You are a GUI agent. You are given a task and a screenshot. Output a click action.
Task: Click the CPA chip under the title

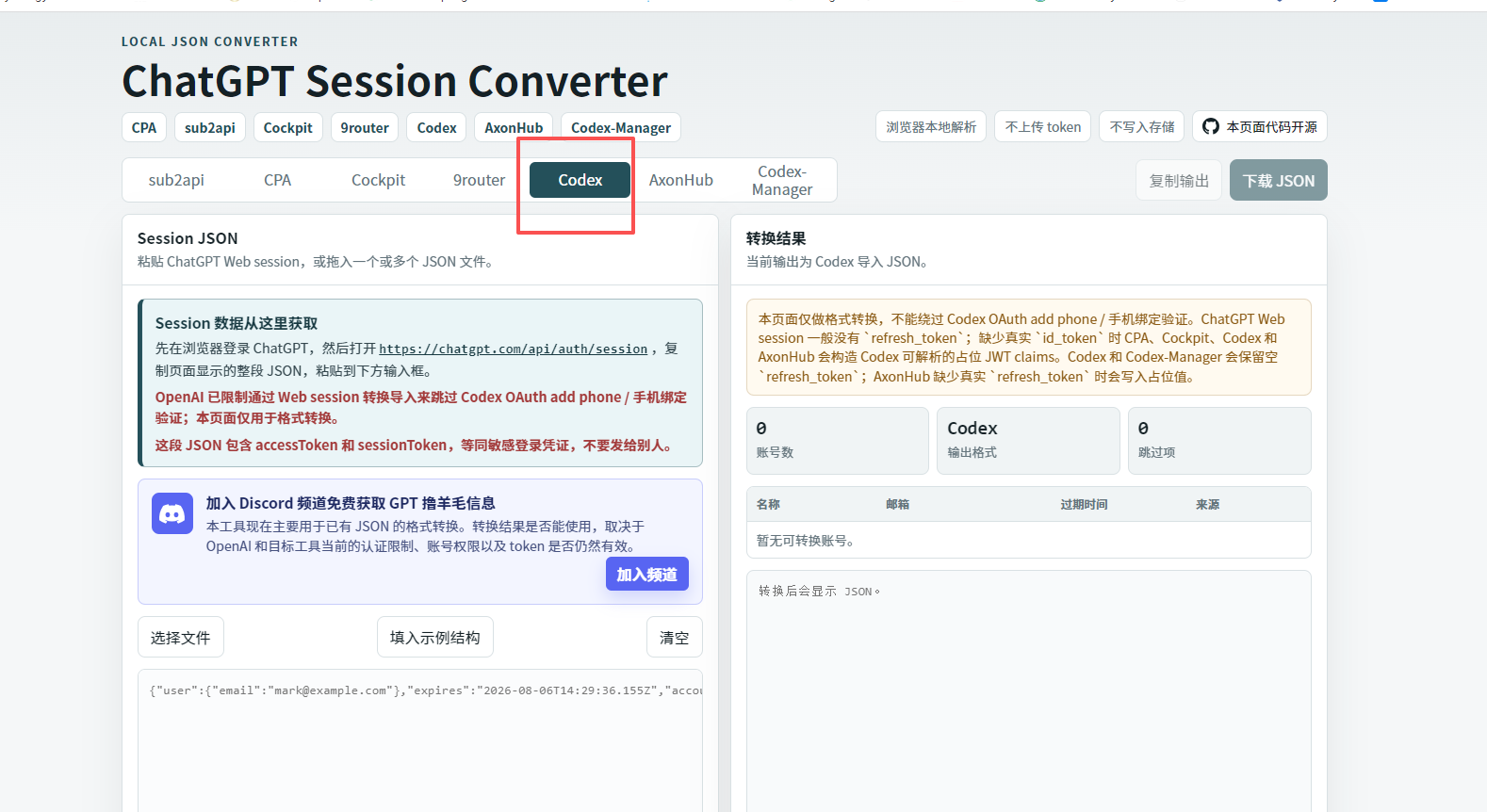[144, 127]
